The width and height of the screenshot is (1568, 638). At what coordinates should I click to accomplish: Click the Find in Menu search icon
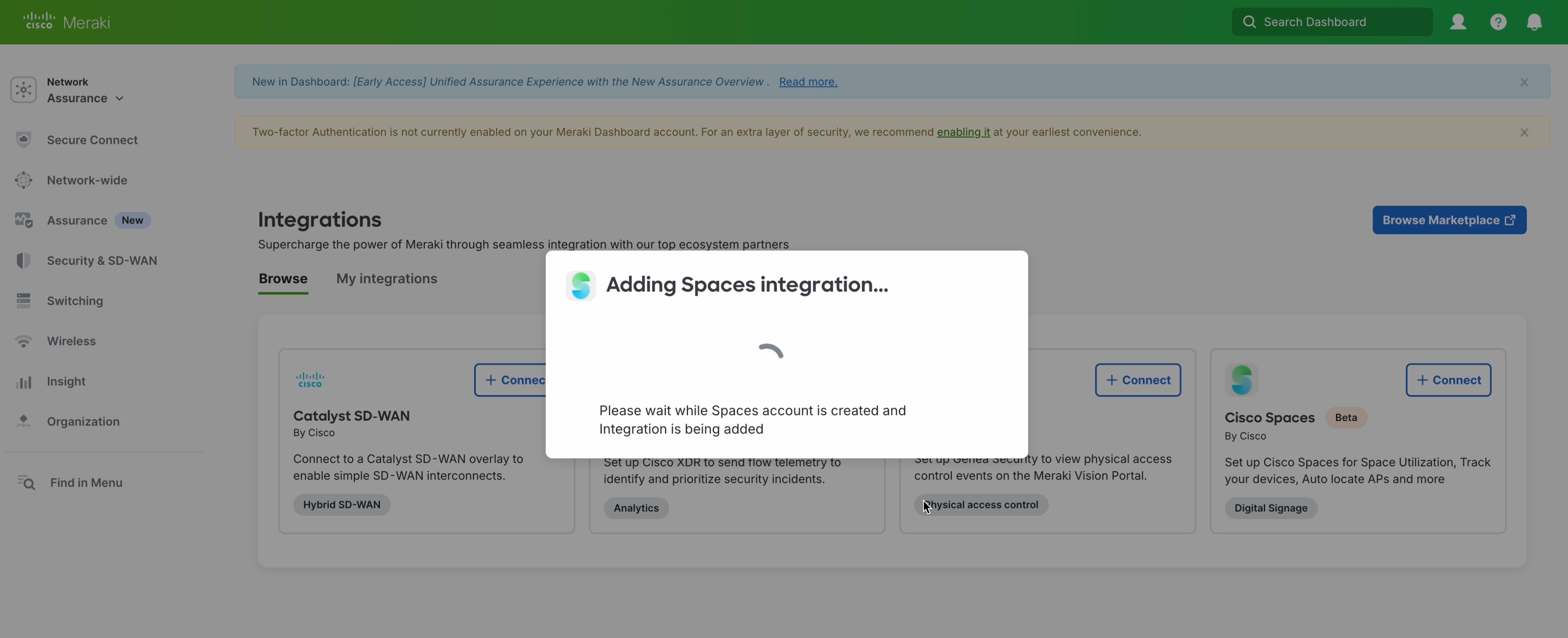[x=26, y=483]
